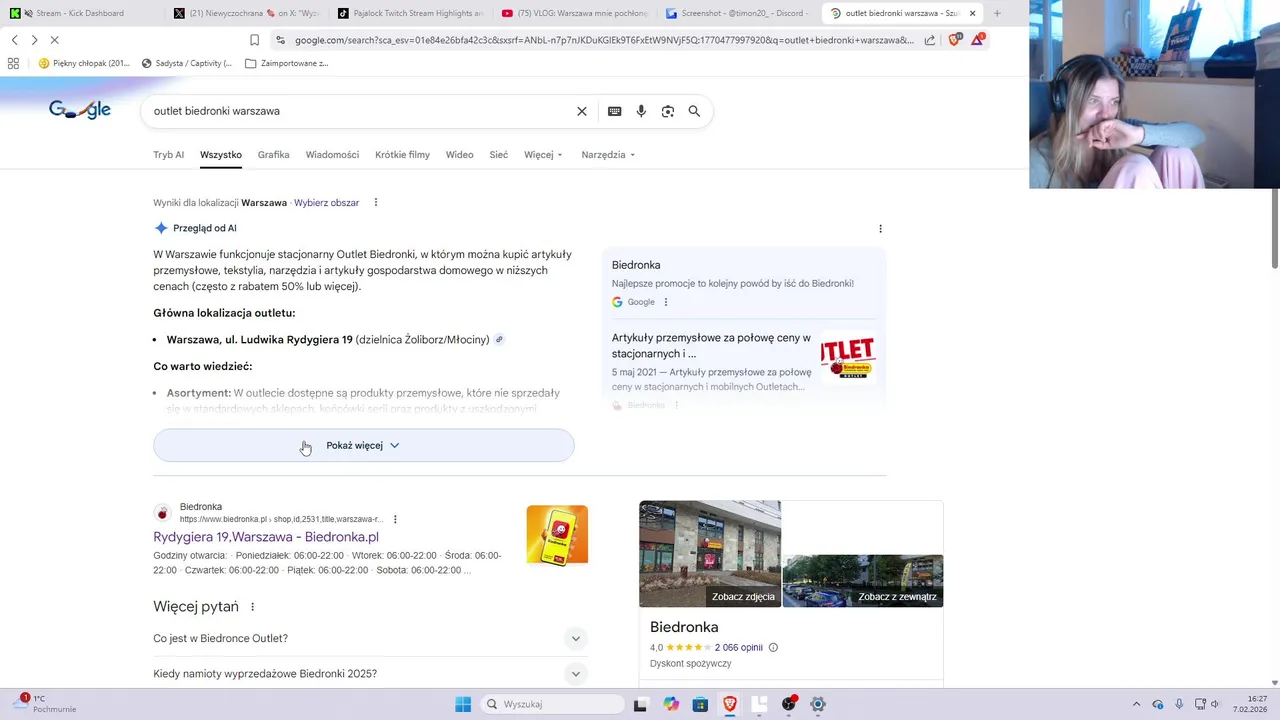Open Brave Shields lion icon
Screen dimensions: 1280x720
point(954,39)
